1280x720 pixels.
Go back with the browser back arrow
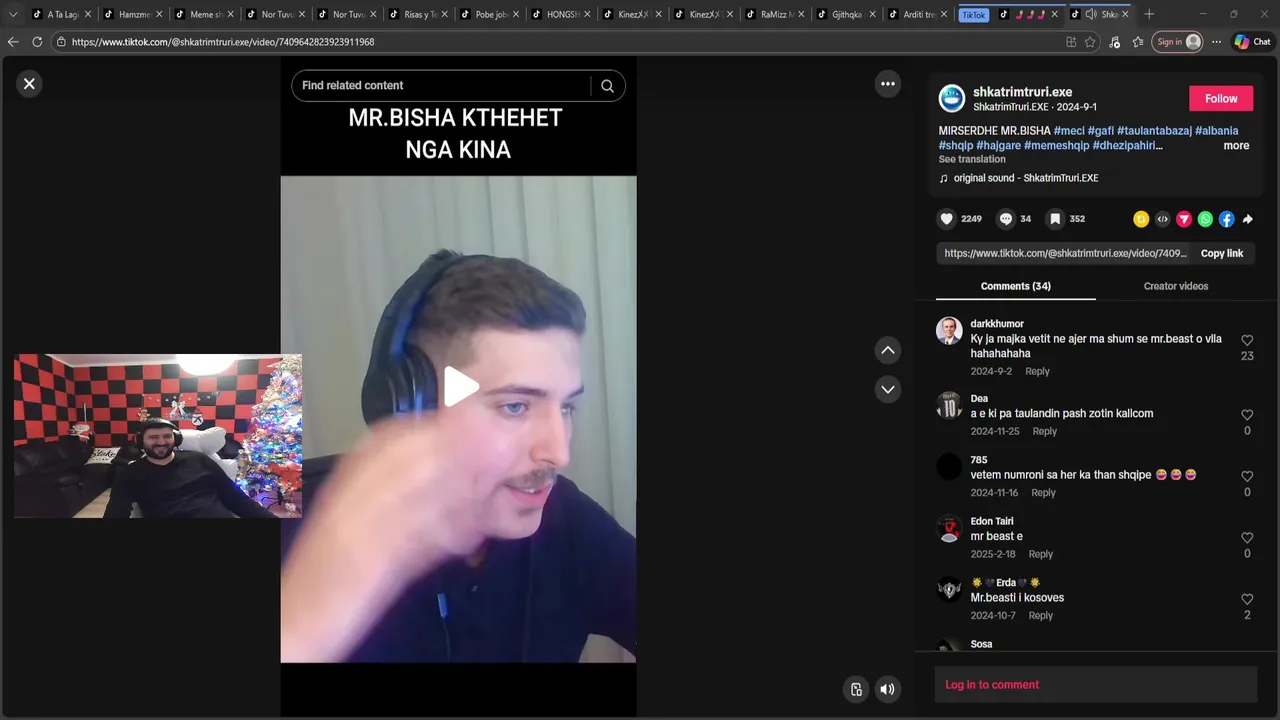13,42
